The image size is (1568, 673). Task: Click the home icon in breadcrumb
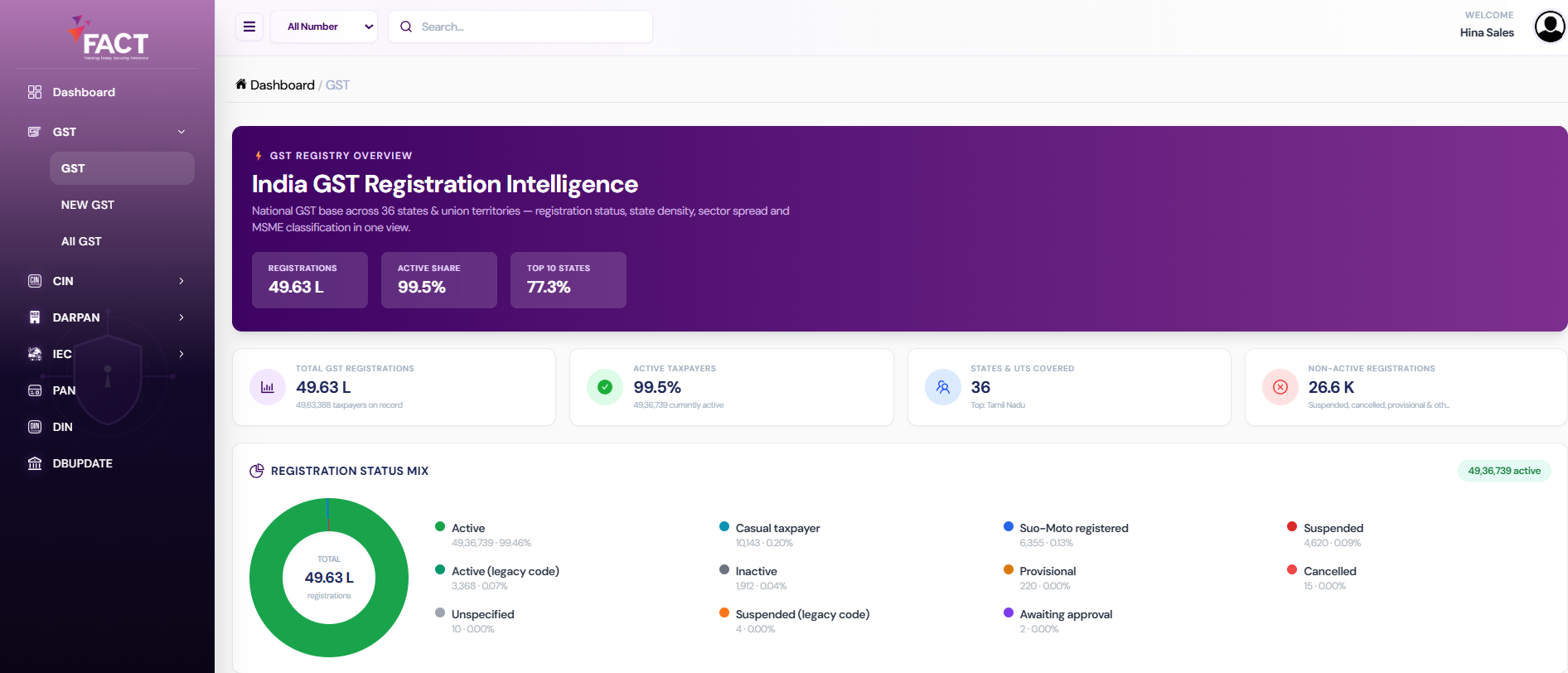click(x=241, y=84)
